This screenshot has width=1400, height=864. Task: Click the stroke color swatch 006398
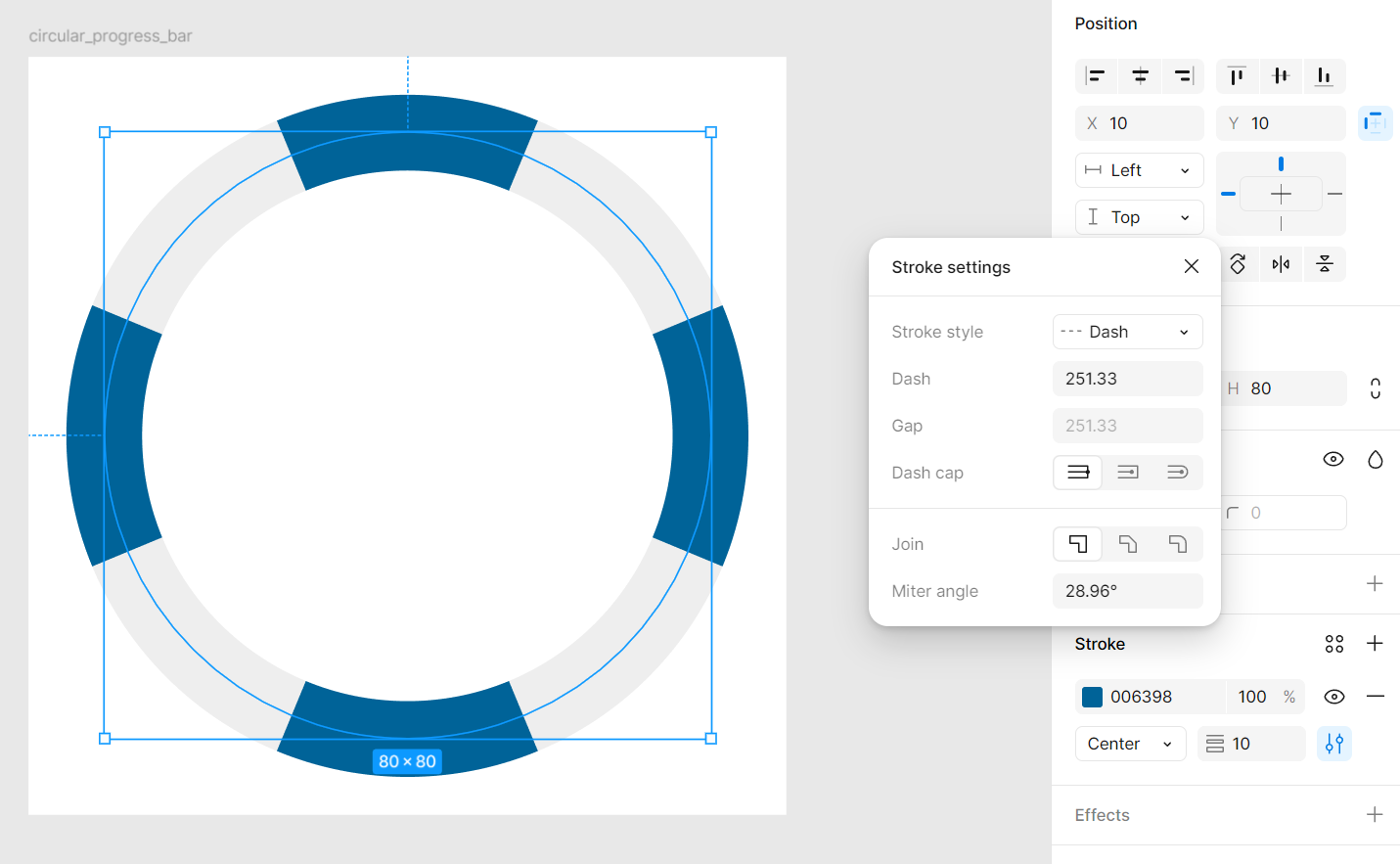1092,697
